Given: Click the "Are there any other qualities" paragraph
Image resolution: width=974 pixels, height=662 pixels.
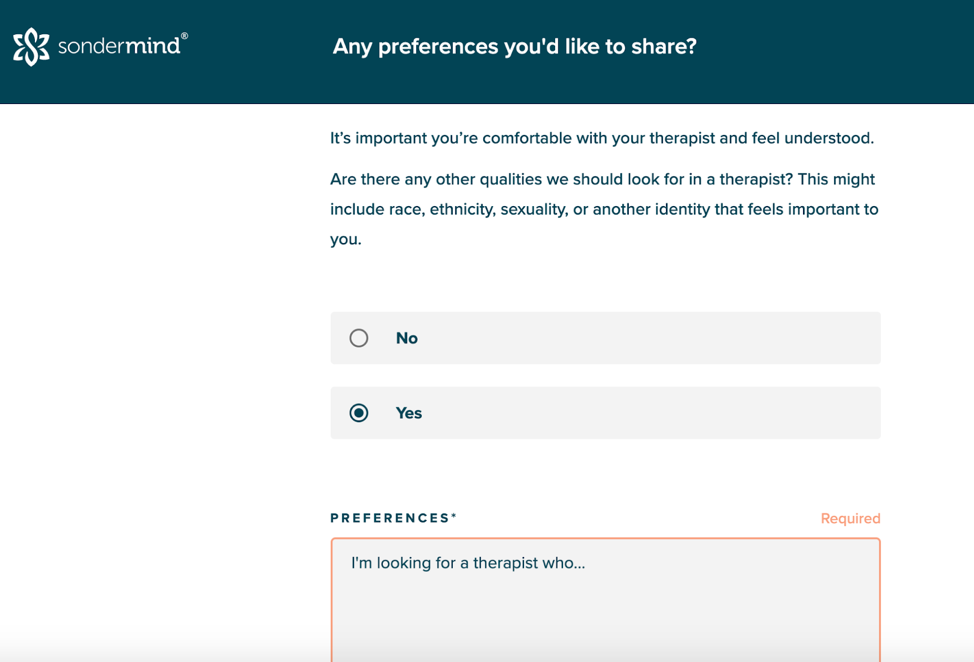Looking at the screenshot, I should coord(604,210).
